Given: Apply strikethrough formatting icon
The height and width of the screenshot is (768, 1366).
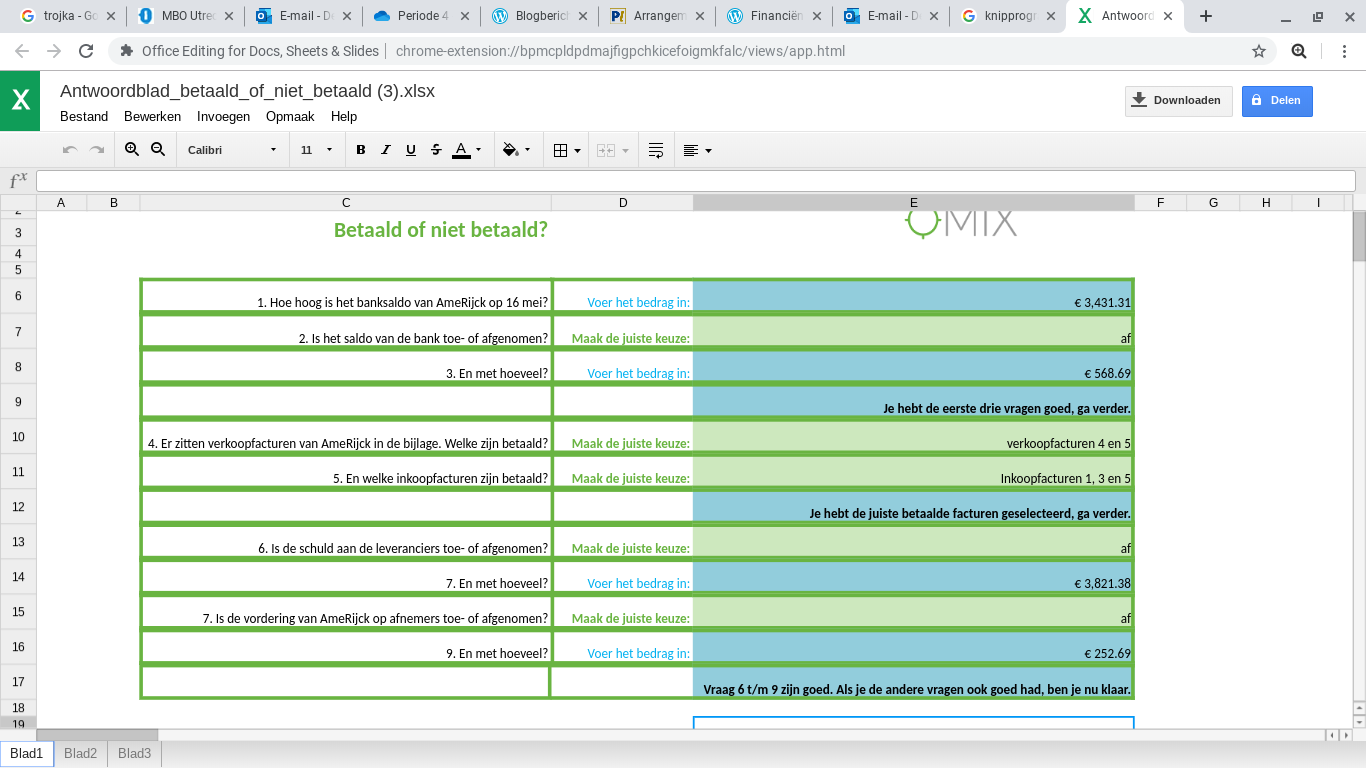Looking at the screenshot, I should (x=436, y=150).
